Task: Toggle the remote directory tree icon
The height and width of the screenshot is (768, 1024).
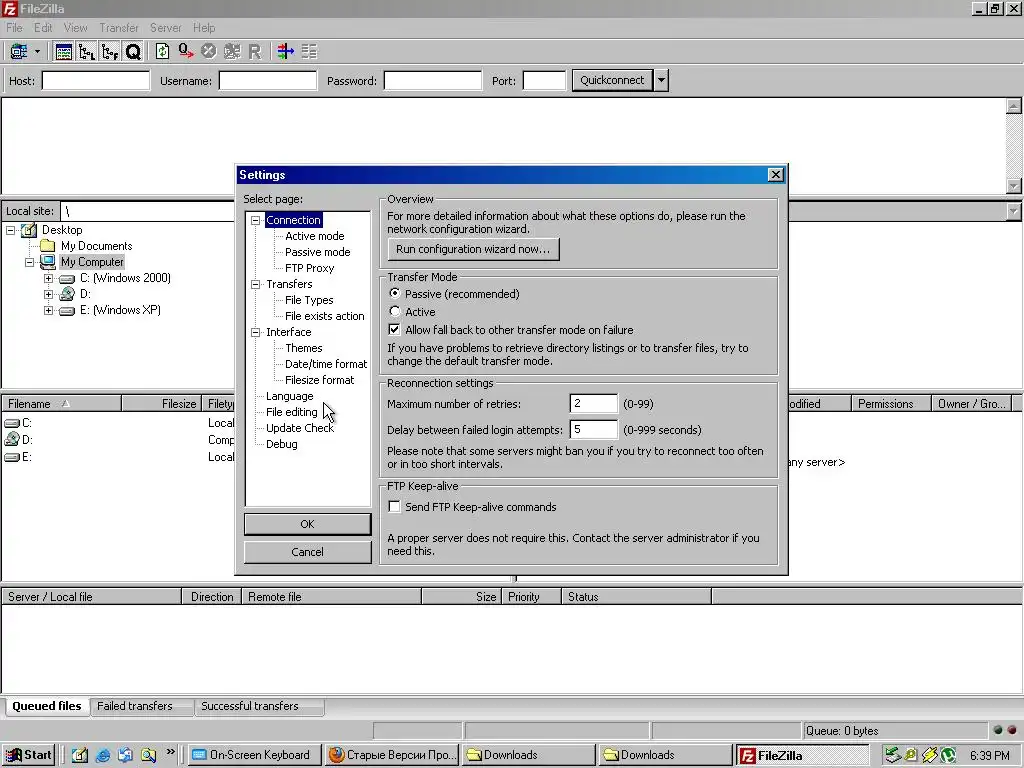Action: tap(110, 52)
